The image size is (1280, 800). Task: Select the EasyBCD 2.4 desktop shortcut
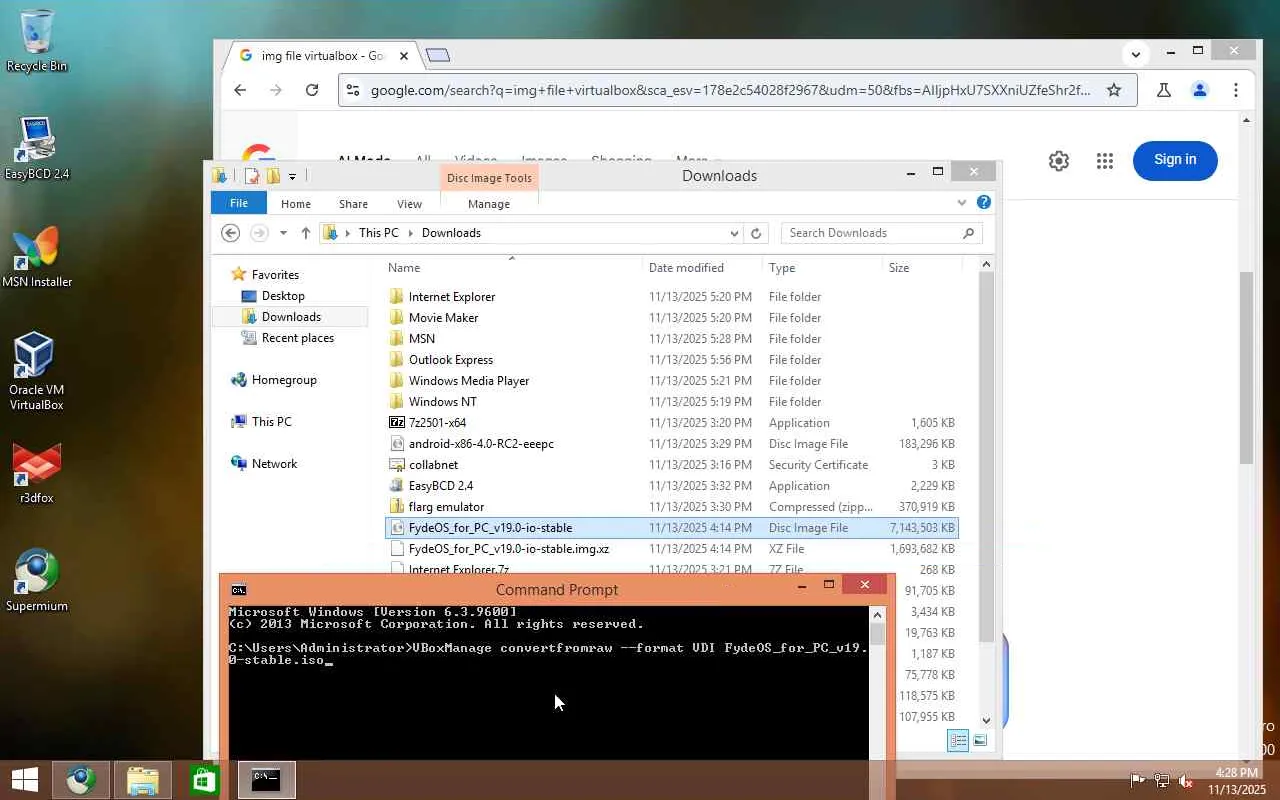click(x=37, y=148)
